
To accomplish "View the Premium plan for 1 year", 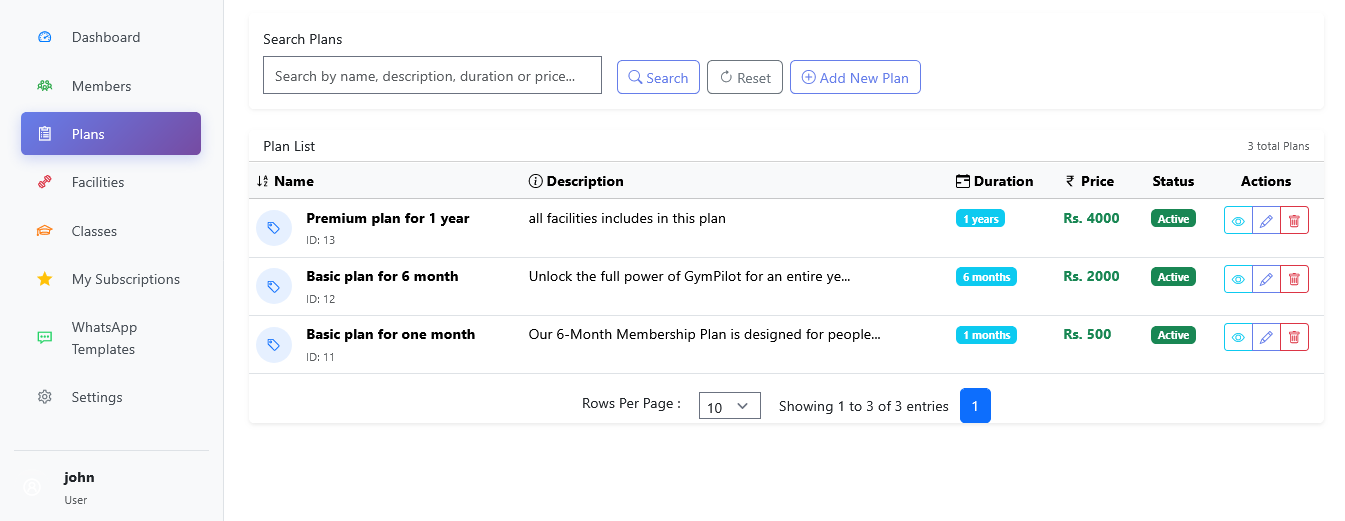I will coord(1238,221).
